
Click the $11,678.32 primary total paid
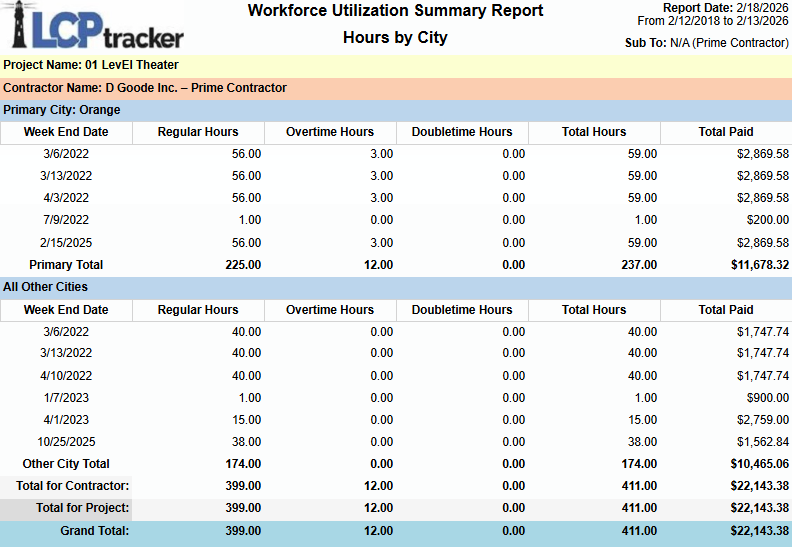[x=760, y=265]
